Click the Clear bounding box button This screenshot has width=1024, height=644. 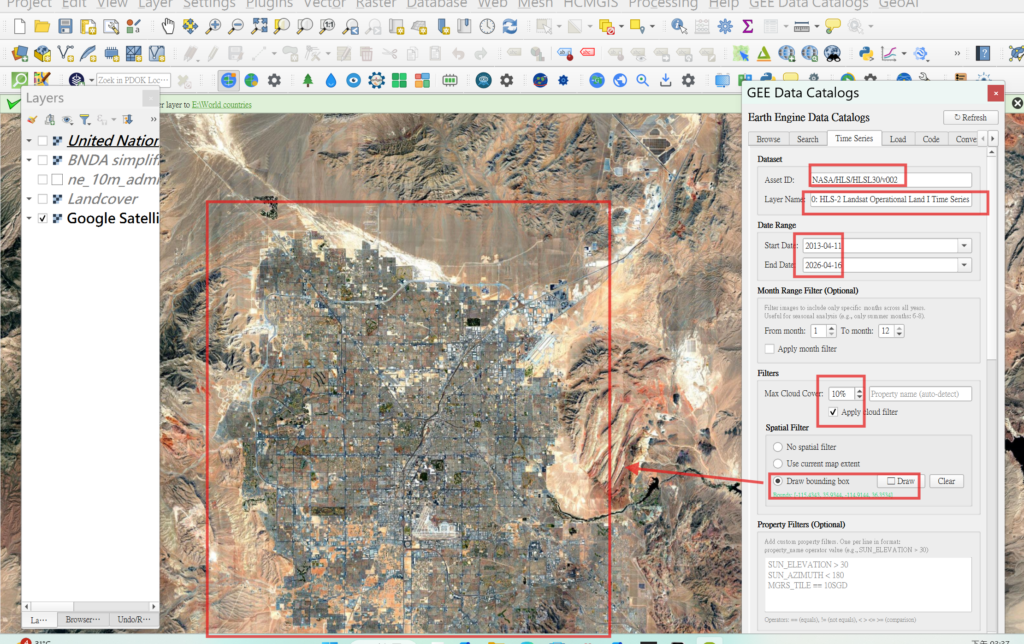[x=947, y=481]
